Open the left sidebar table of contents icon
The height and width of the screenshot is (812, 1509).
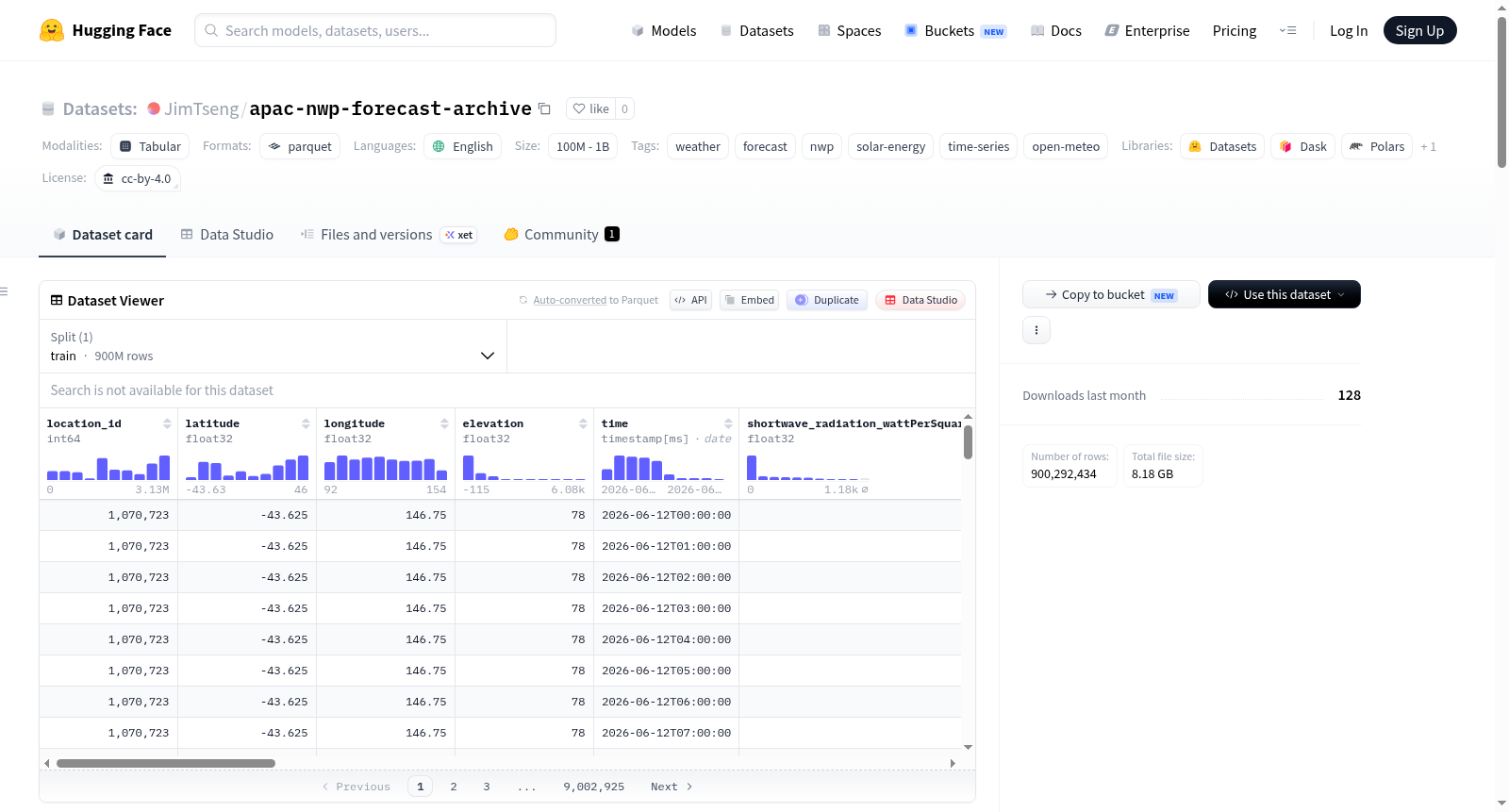(x=4, y=291)
